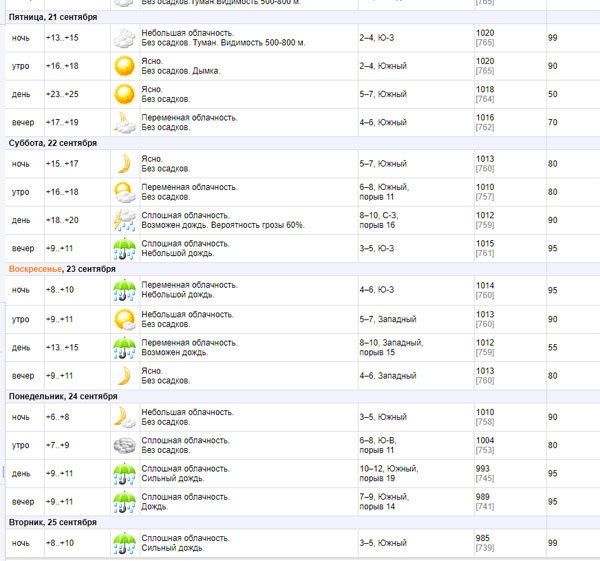Click the umbrella icon for Monday daytime
Image resolution: width=600 pixels, height=561 pixels.
[124, 473]
